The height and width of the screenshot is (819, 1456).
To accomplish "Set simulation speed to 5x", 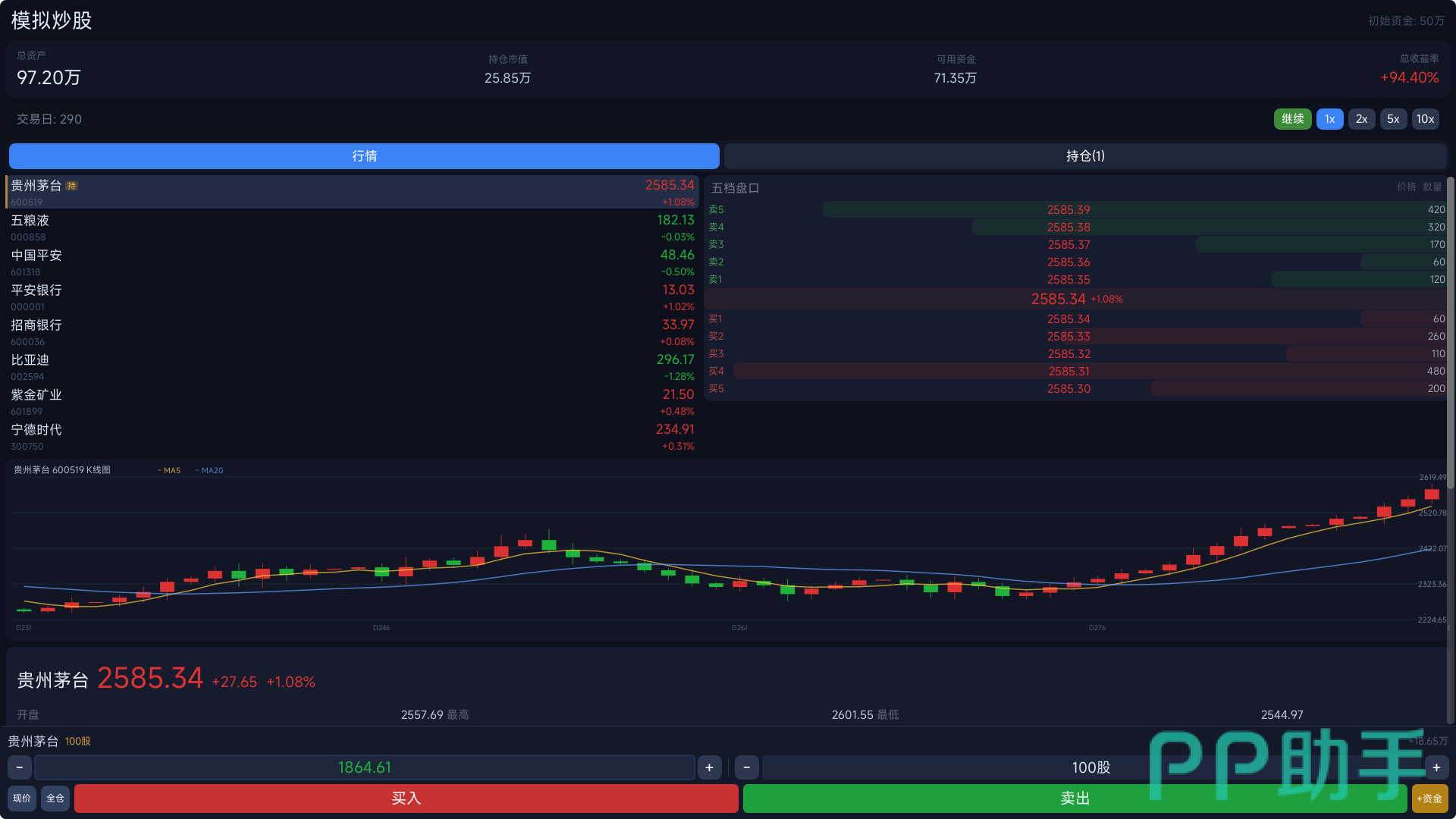I will 1393,119.
